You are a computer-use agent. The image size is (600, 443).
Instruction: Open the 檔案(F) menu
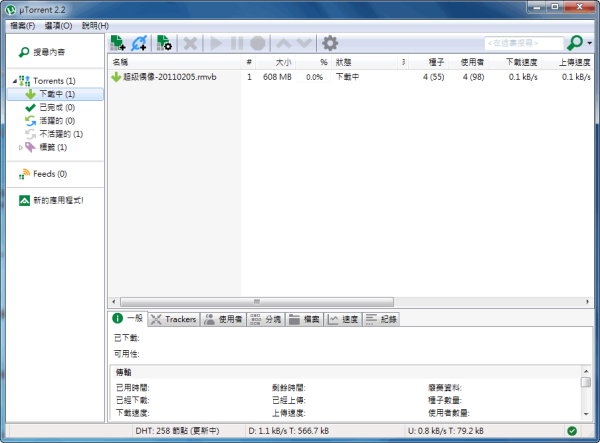click(23, 26)
